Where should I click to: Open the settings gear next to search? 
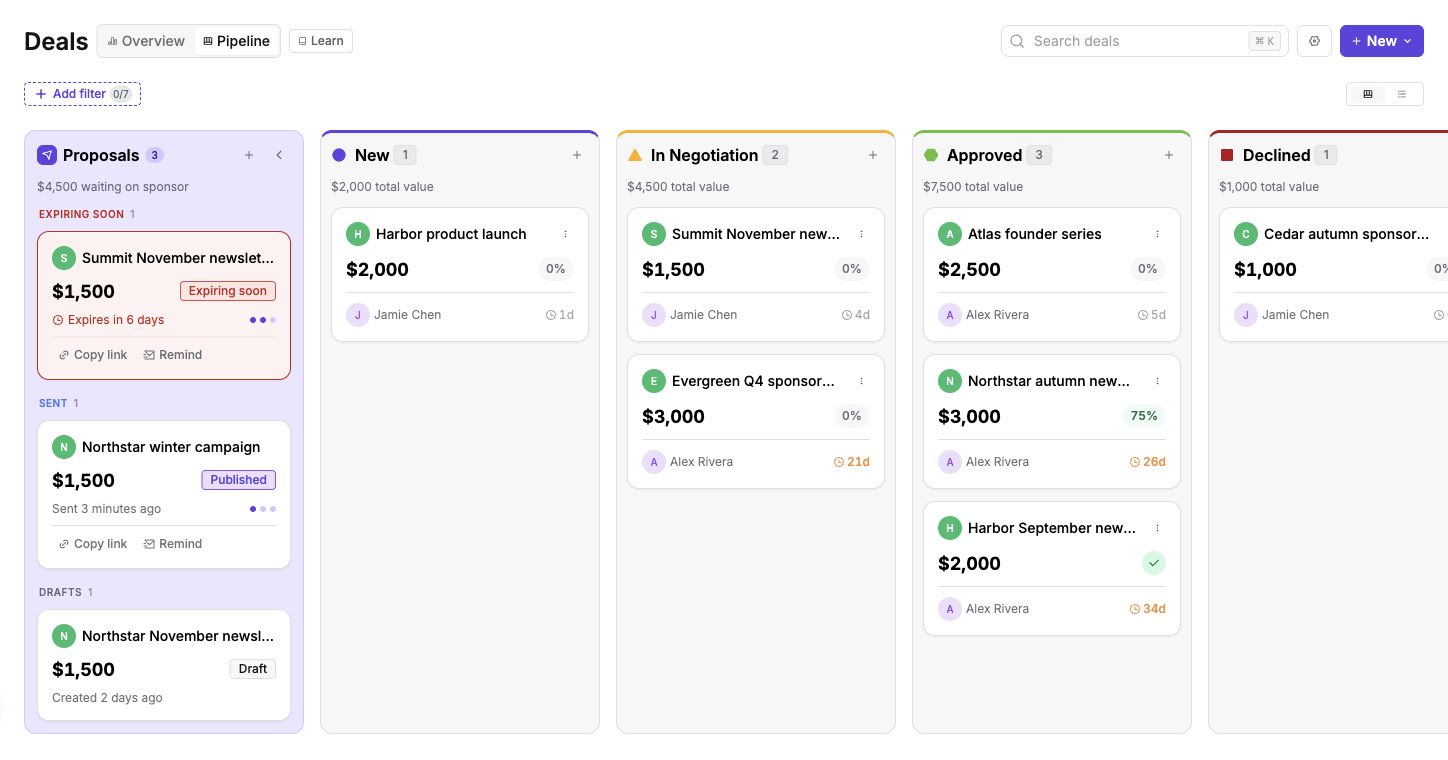tap(1314, 41)
